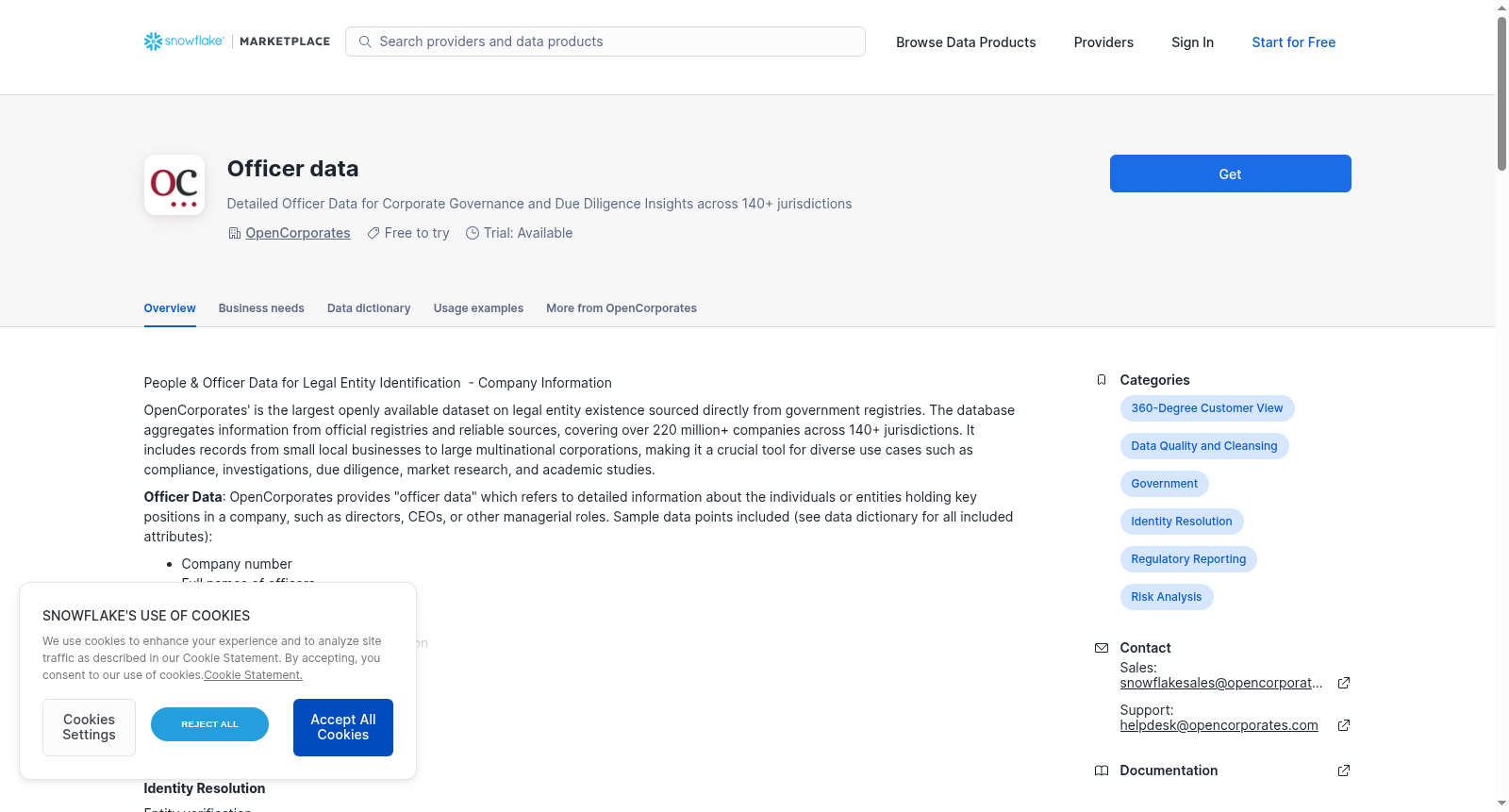Click the search magnifier icon
1509x812 pixels.
click(x=365, y=41)
